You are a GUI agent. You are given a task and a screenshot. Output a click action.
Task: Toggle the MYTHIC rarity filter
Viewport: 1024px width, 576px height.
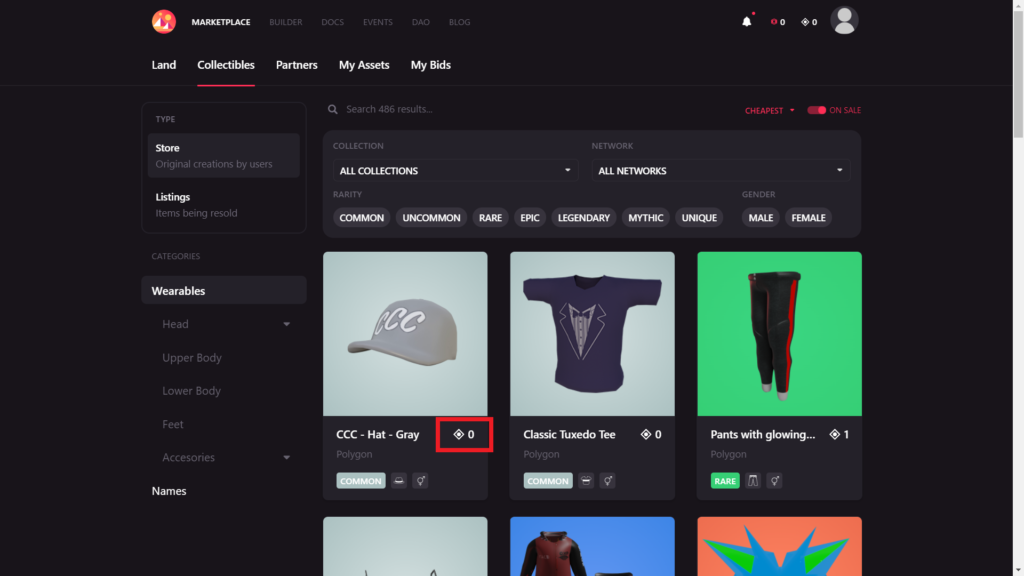pyautogui.click(x=646, y=217)
